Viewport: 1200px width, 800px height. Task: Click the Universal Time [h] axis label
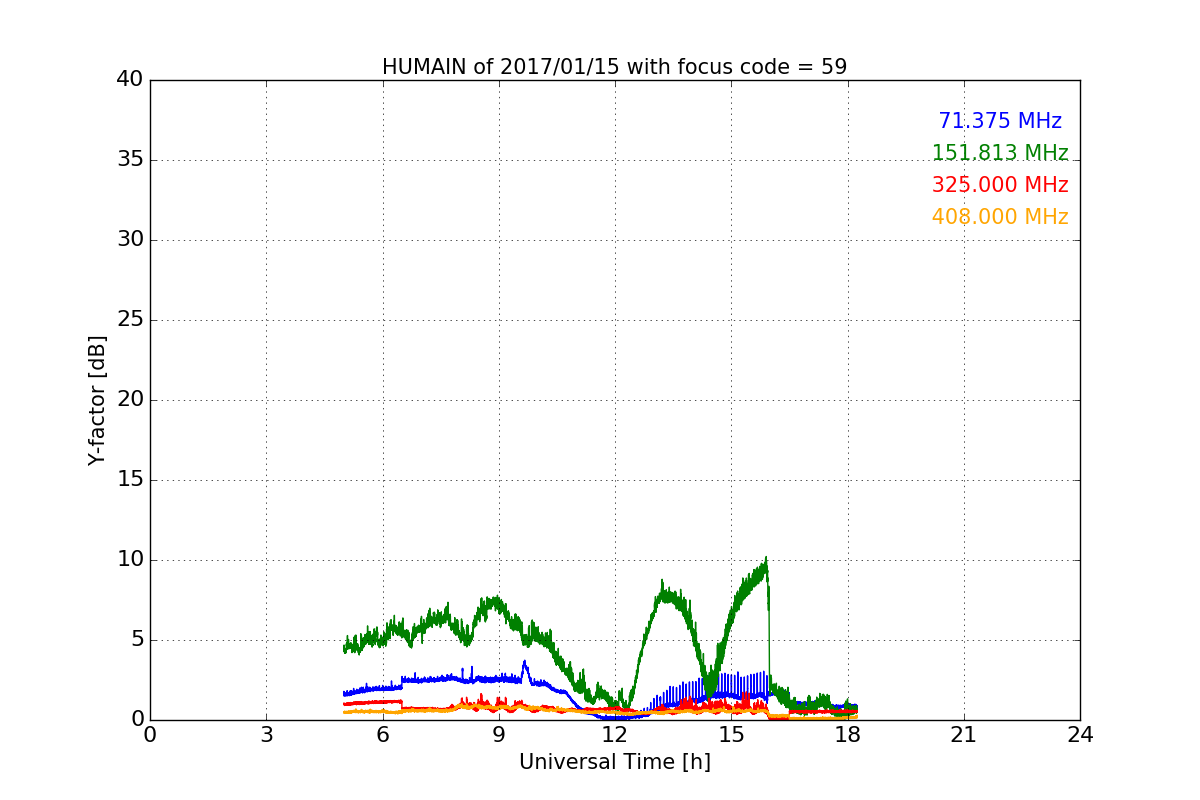point(614,763)
